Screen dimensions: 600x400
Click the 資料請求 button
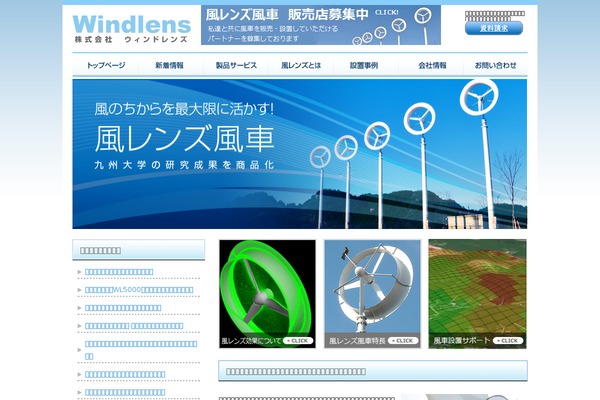[494, 28]
